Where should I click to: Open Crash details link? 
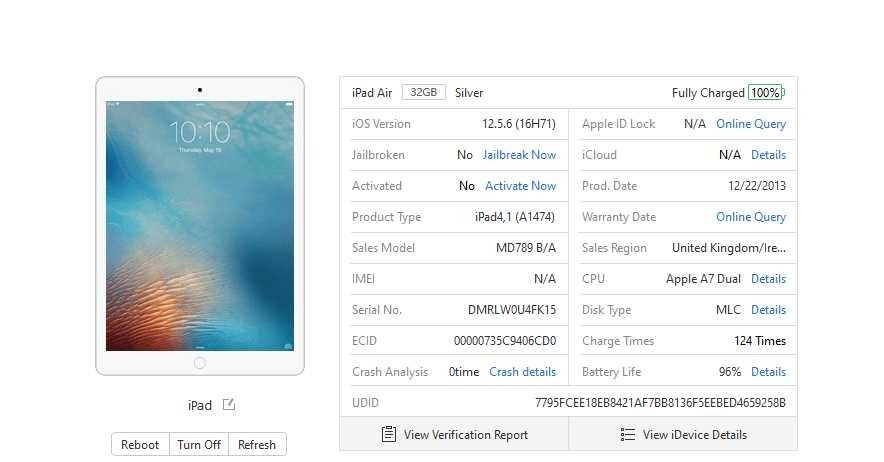coord(523,372)
